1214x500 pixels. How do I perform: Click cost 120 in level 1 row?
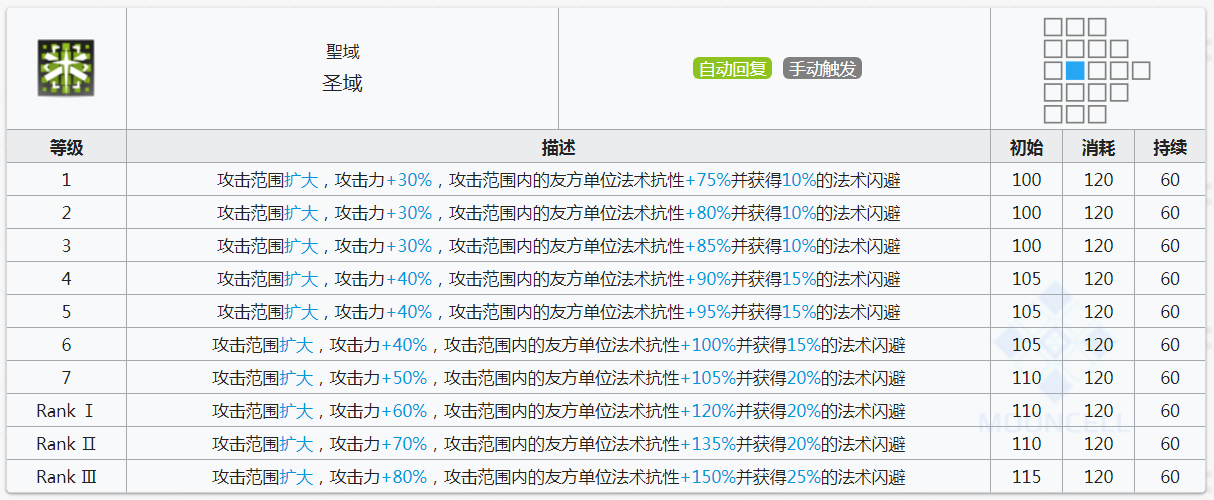point(1098,180)
